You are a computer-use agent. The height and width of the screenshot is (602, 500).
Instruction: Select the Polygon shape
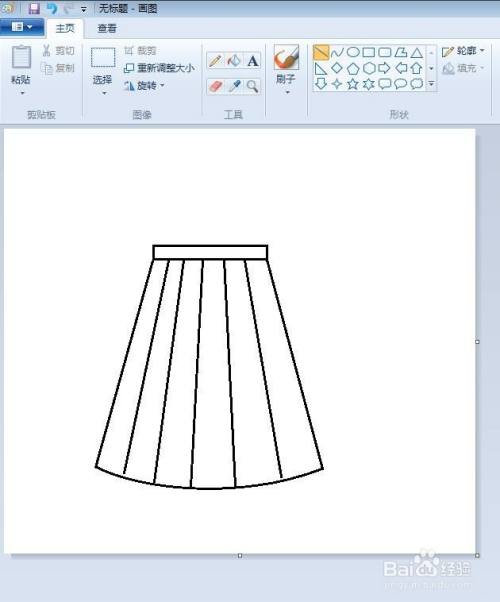[x=401, y=52]
